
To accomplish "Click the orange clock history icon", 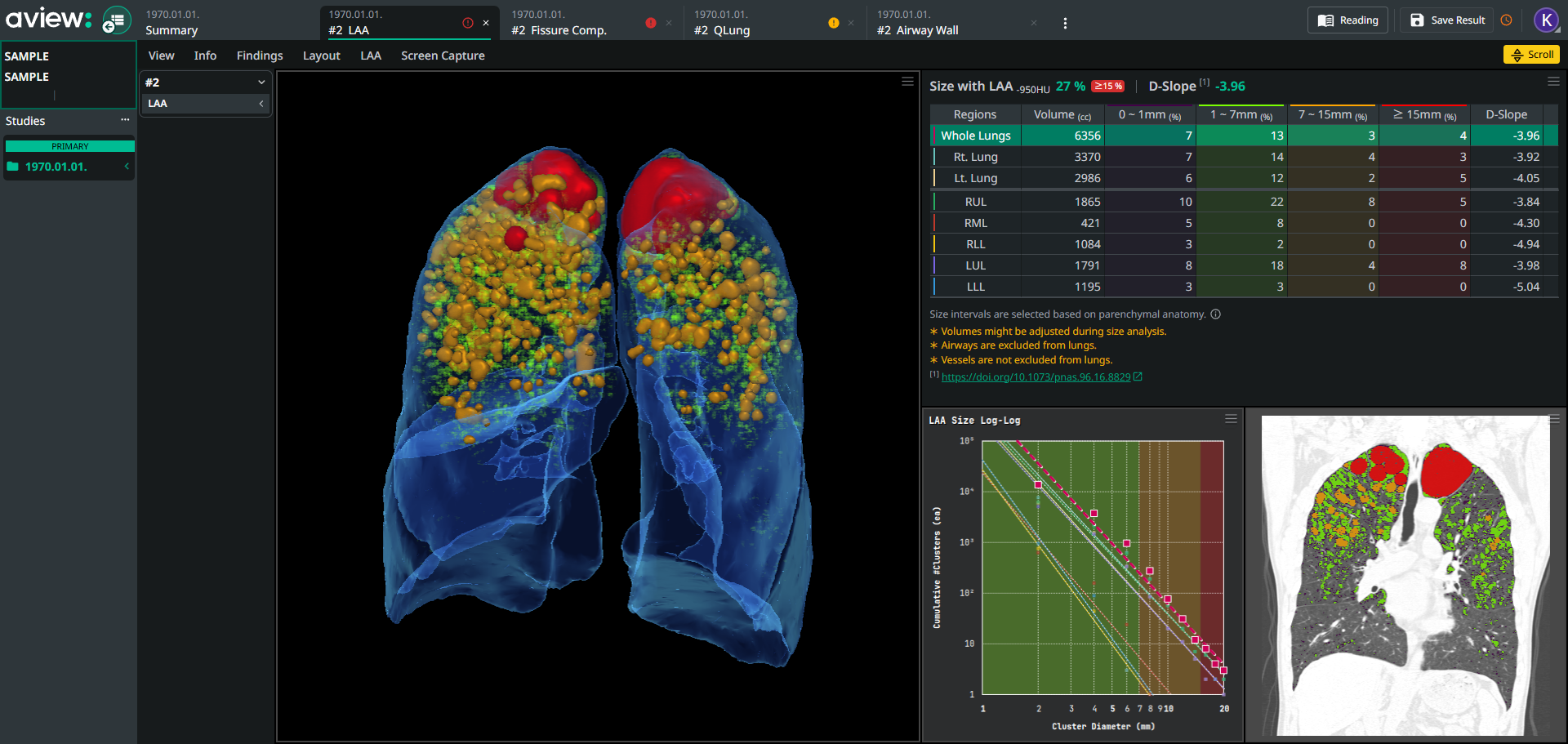I will 1507,20.
